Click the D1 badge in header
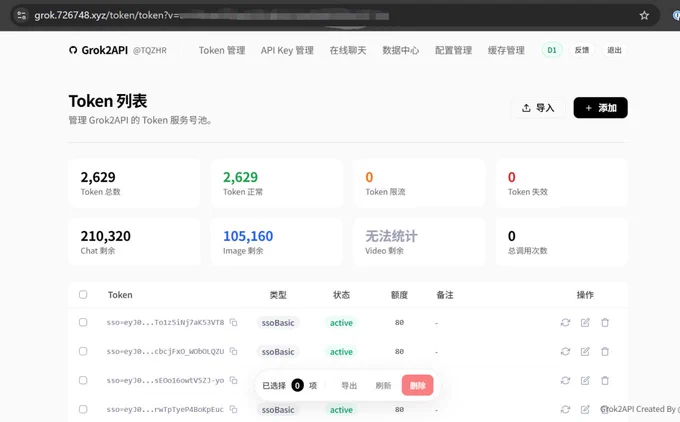This screenshot has height=422, width=680. [552, 50]
